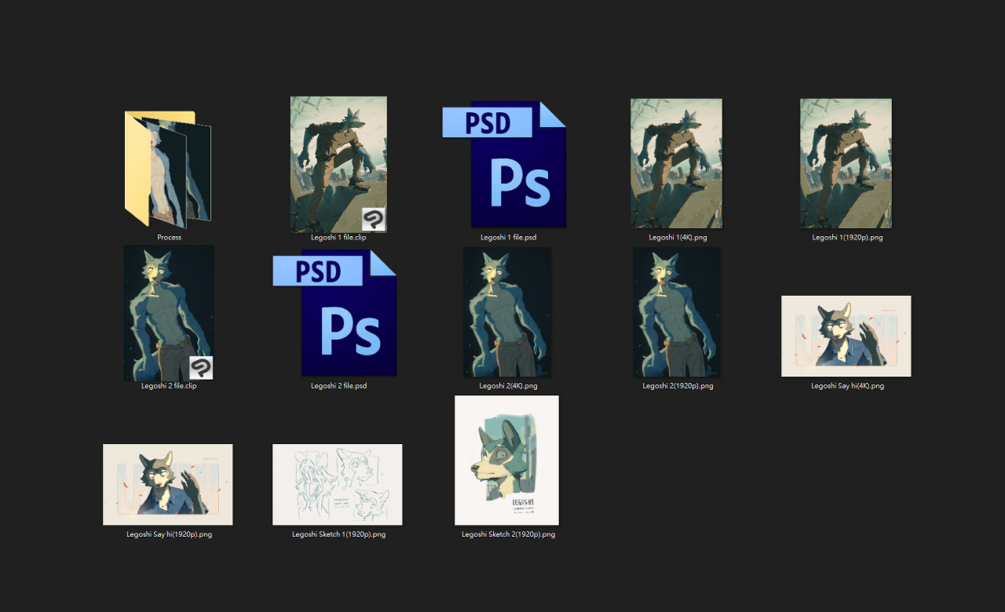Open the Legoshi Say hi(1920p).png thumbnail

click(x=168, y=484)
